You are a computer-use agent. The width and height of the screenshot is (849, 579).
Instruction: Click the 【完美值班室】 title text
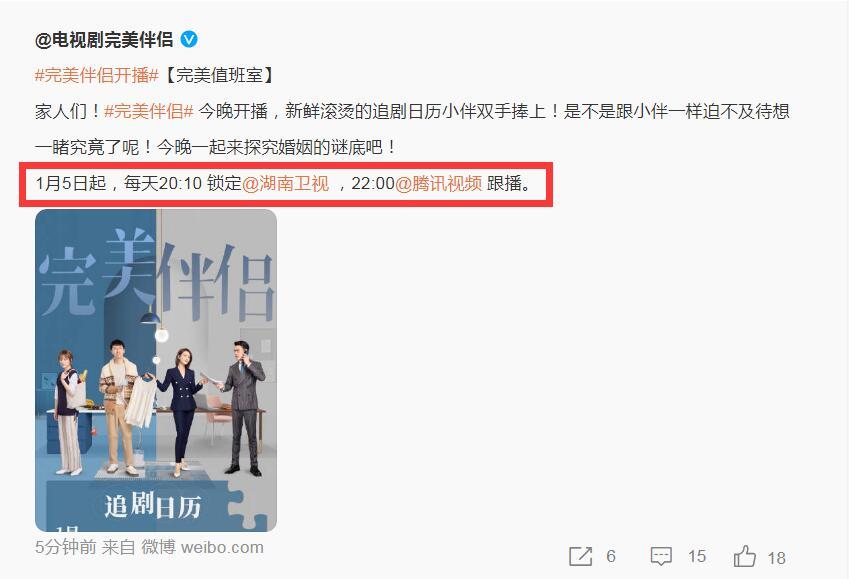click(x=219, y=75)
